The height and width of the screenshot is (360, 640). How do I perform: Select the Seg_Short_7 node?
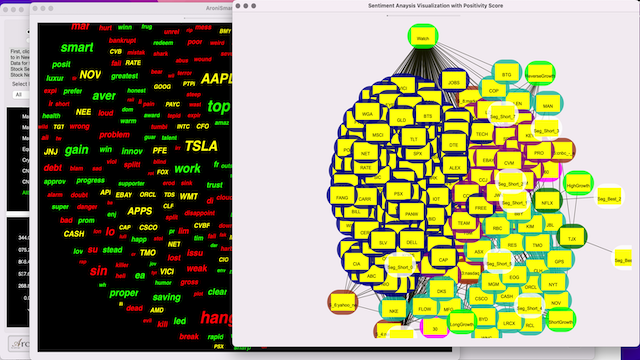(502, 115)
